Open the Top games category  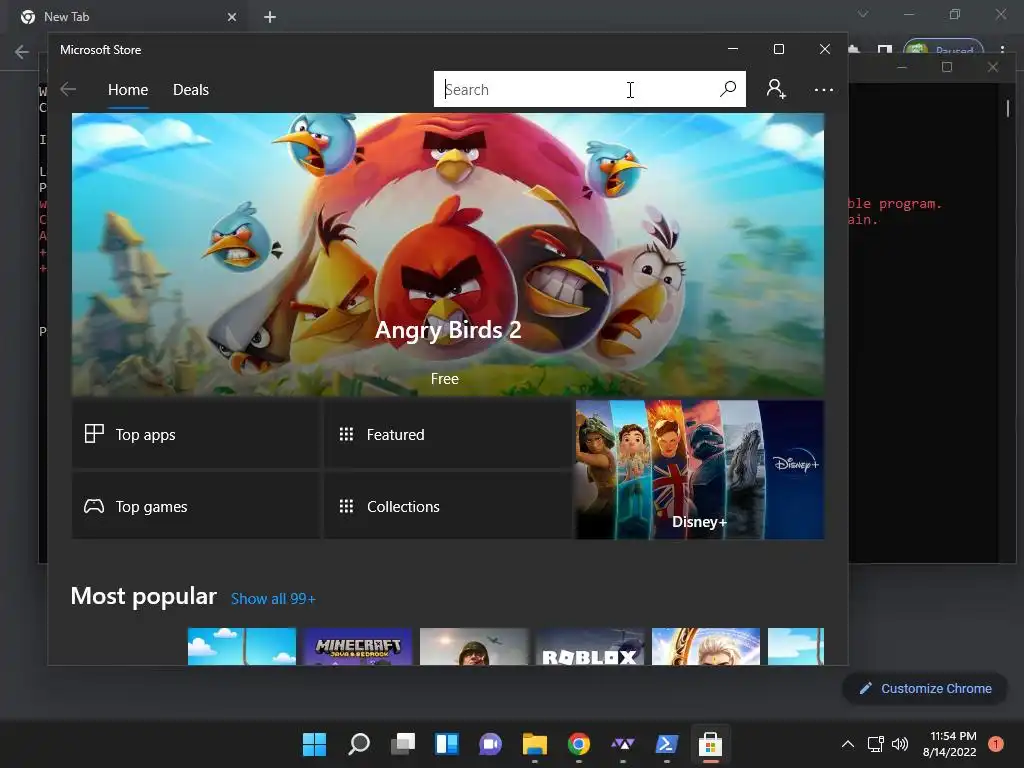196,506
